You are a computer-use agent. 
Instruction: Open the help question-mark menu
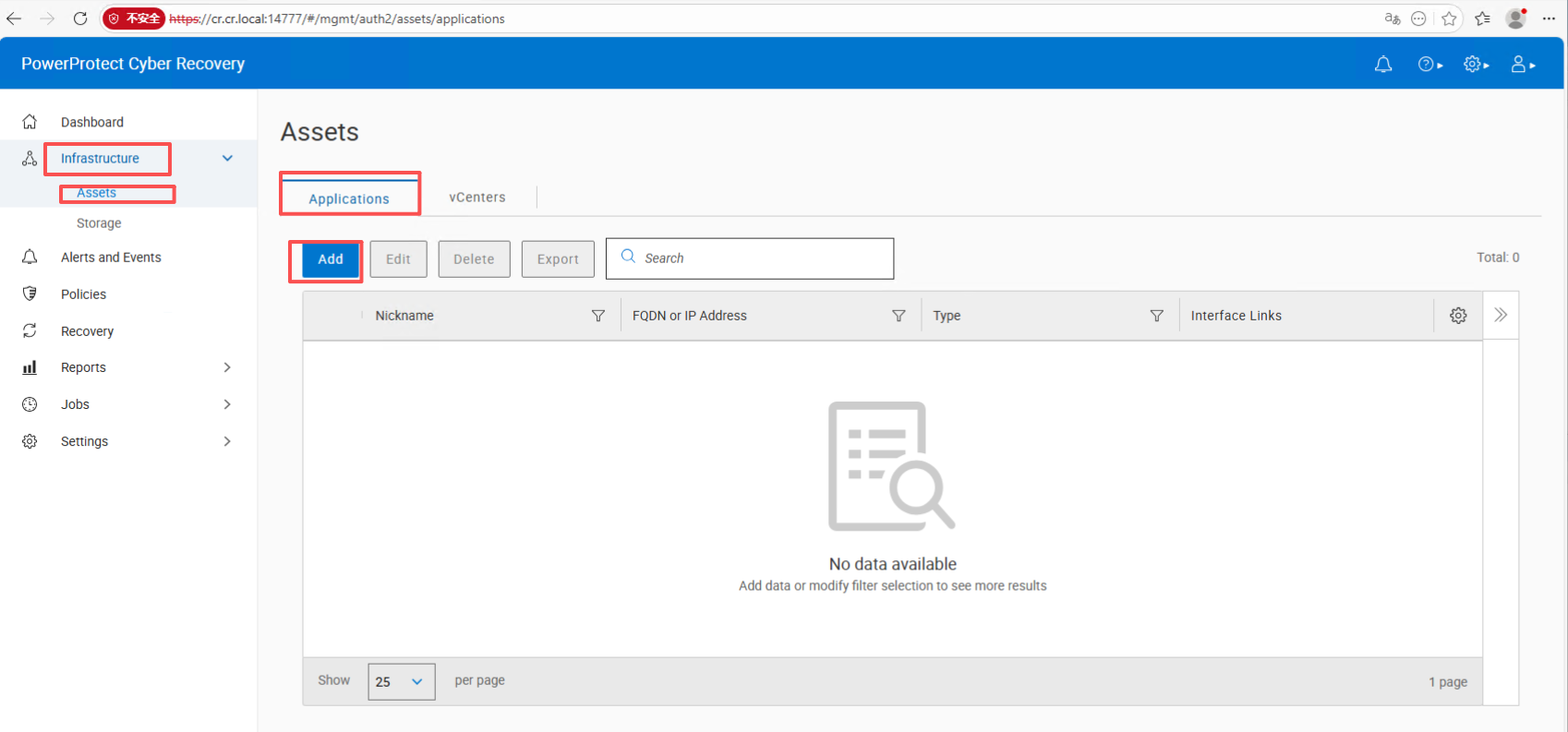pyautogui.click(x=1429, y=64)
